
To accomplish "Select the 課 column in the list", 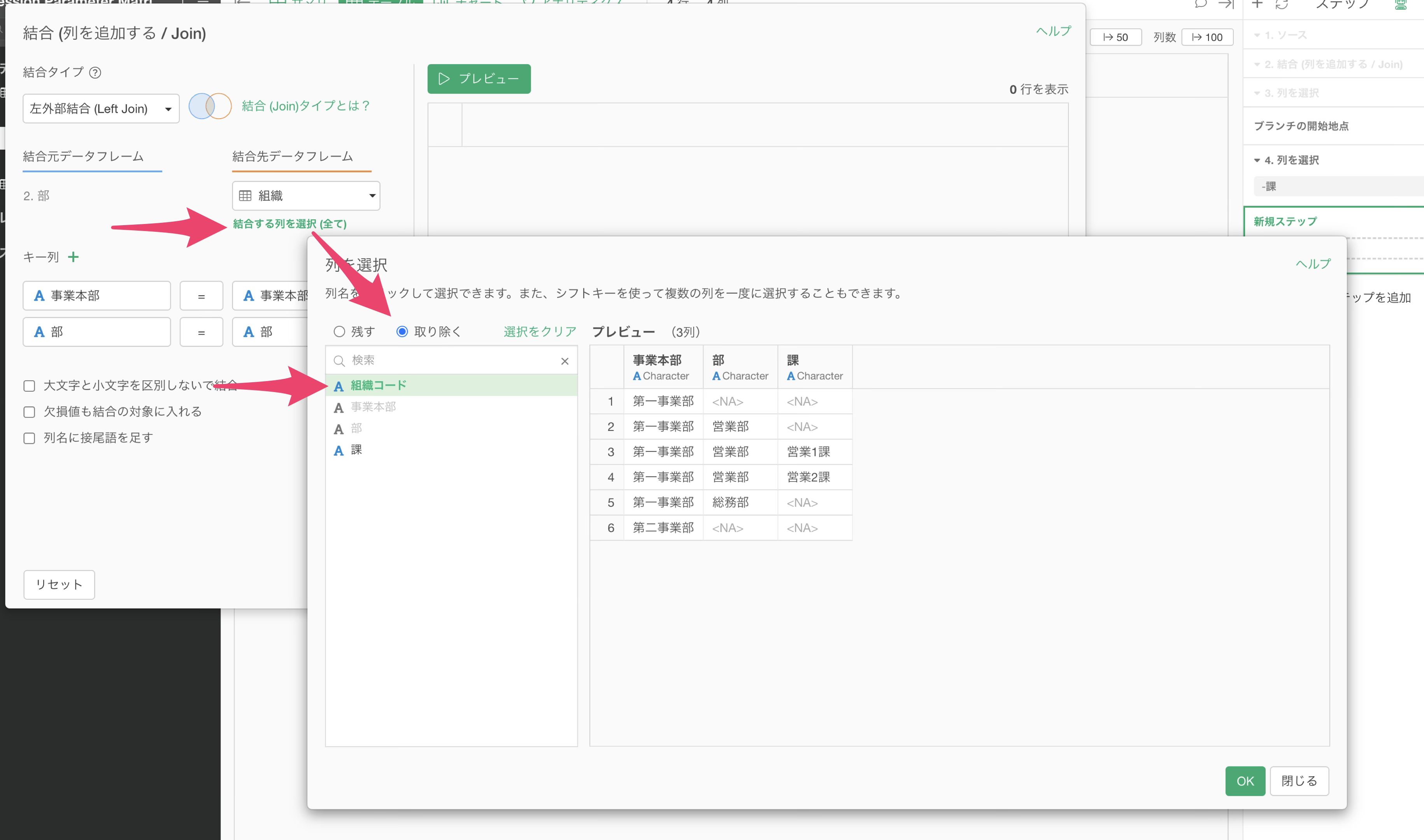I will click(356, 450).
